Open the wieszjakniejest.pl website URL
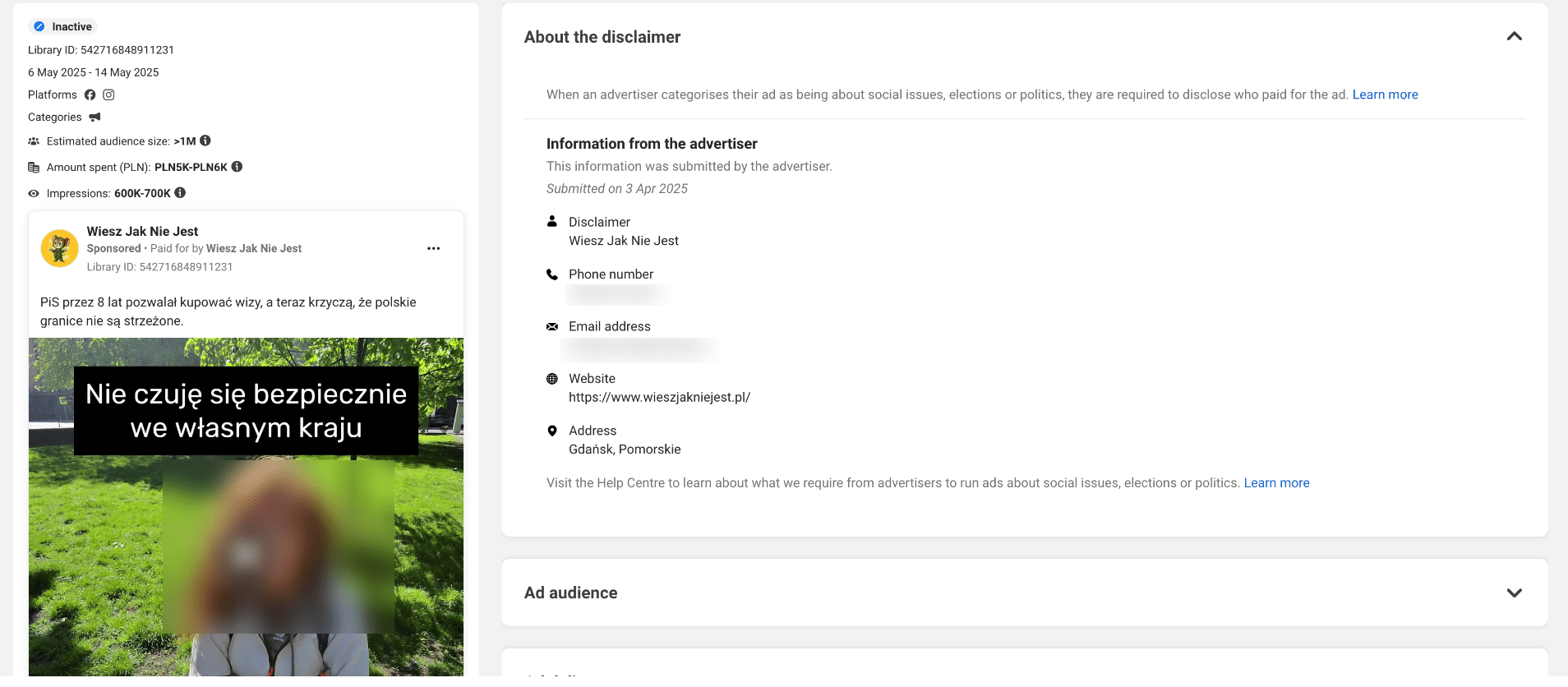1568x687 pixels. pos(659,397)
